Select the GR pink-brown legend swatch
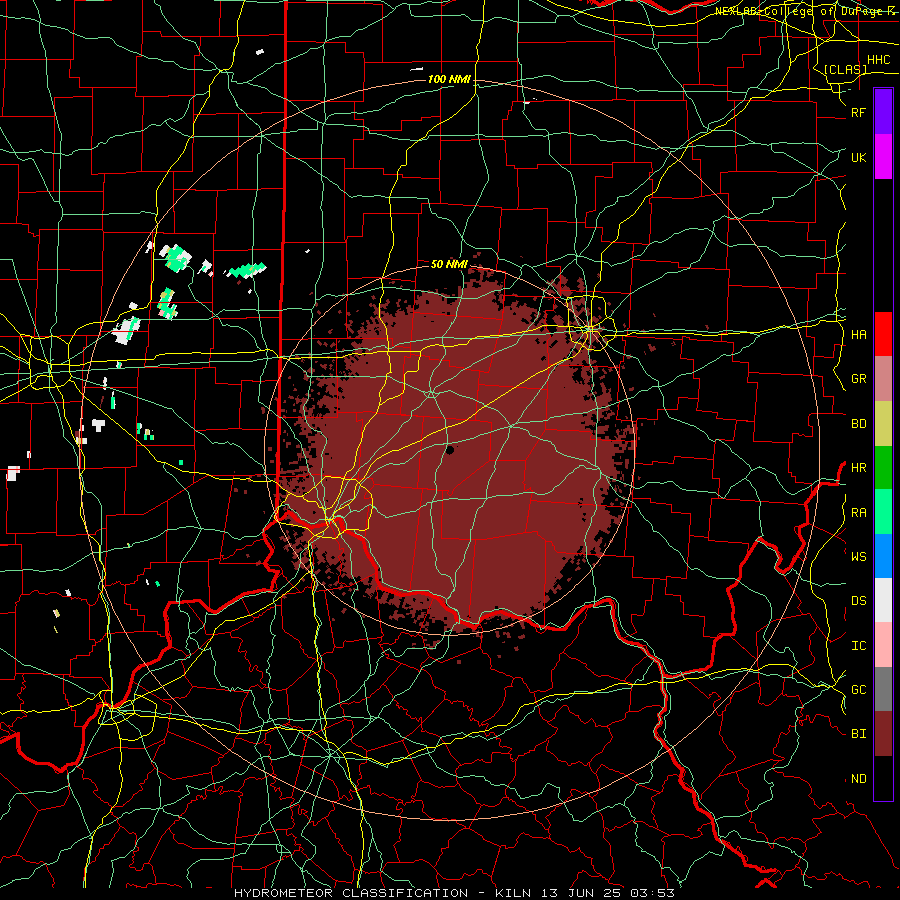Image resolution: width=900 pixels, height=900 pixels. (x=883, y=378)
